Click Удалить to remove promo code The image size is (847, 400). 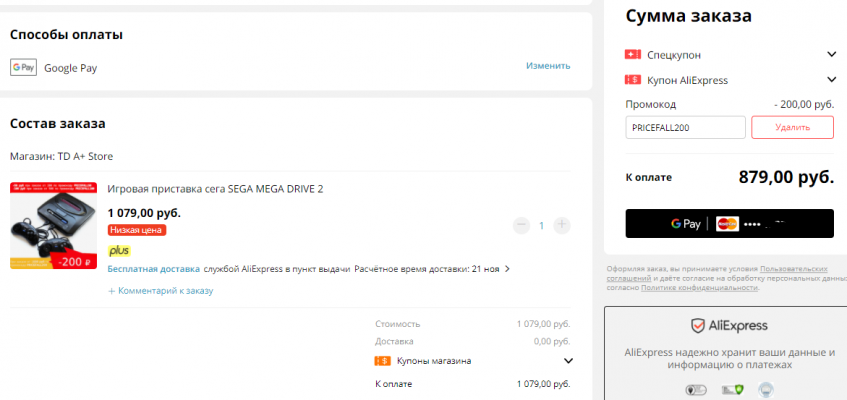792,128
